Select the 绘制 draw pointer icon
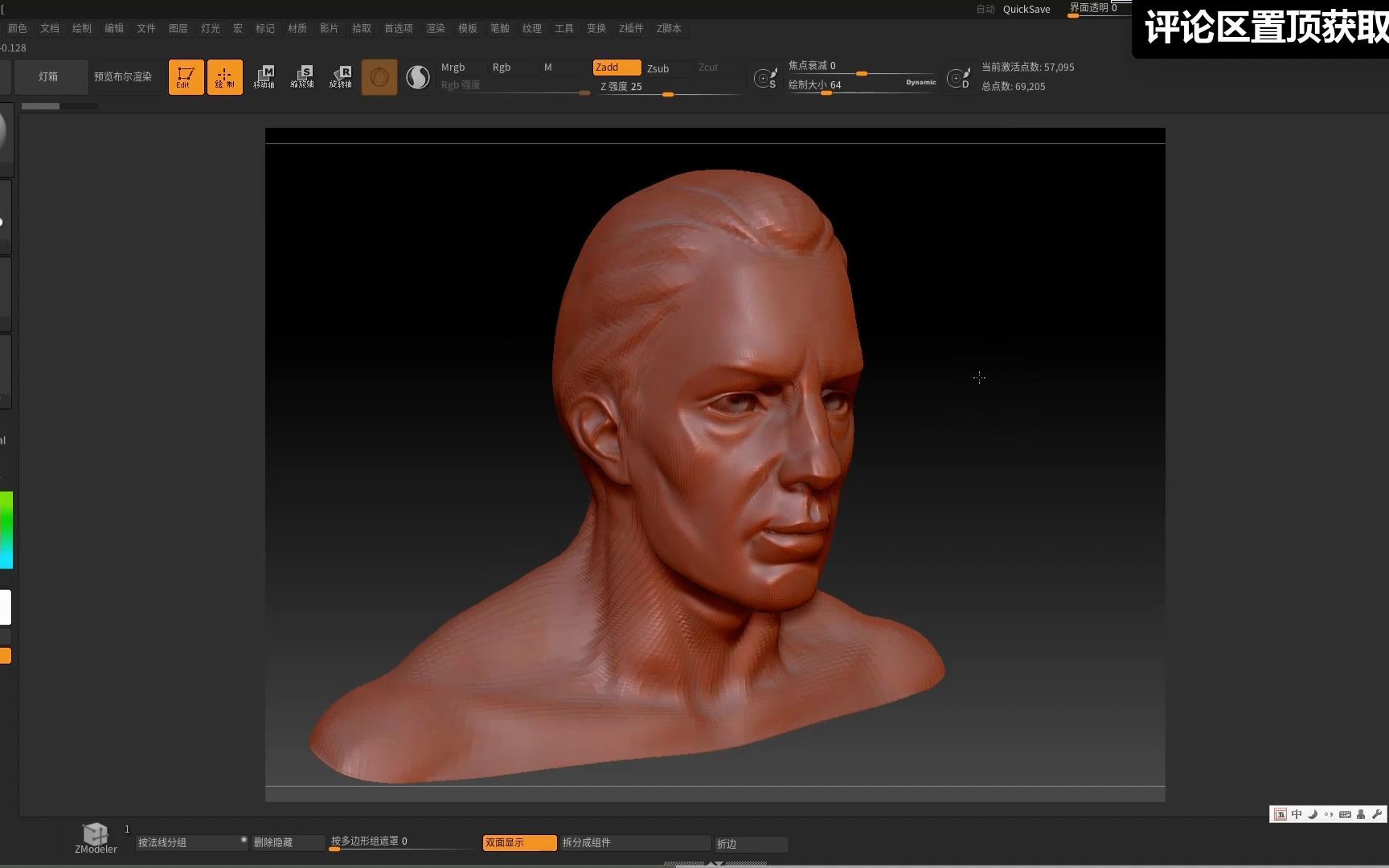Screen dimensions: 1389x868 click(x=225, y=76)
